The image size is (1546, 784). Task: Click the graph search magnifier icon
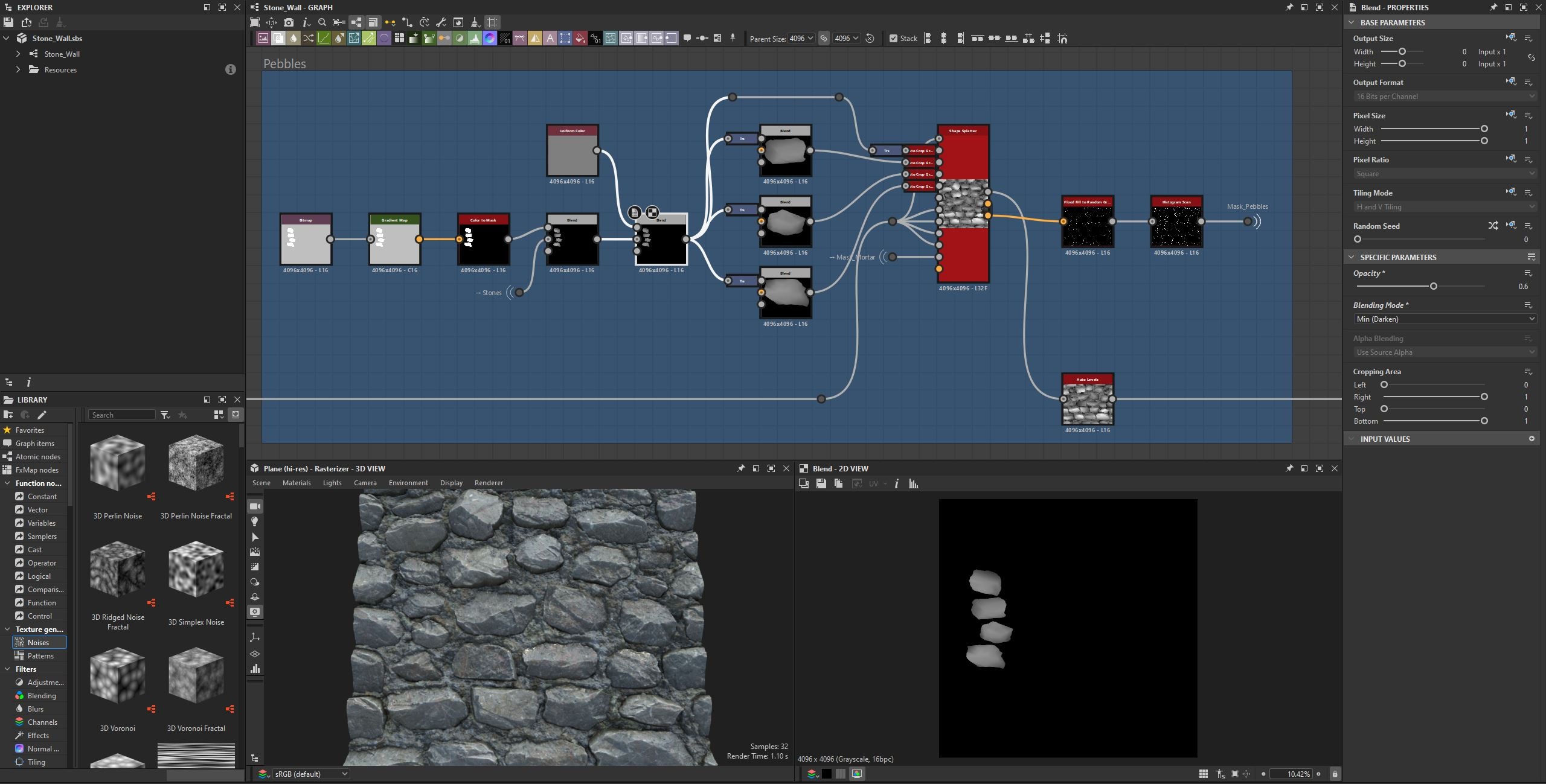pyautogui.click(x=322, y=22)
